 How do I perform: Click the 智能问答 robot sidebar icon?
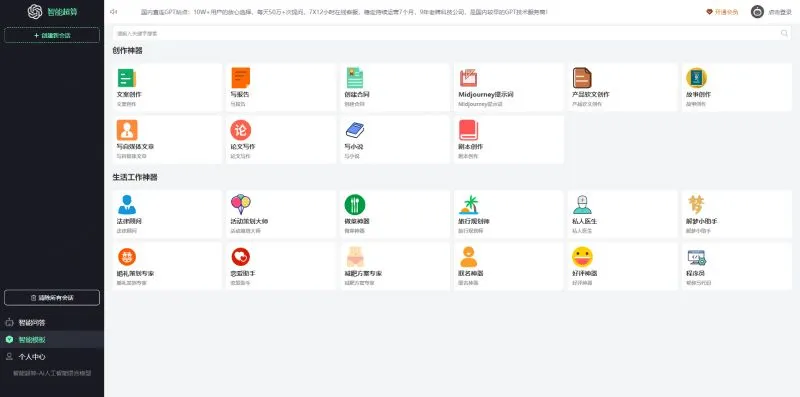point(9,322)
